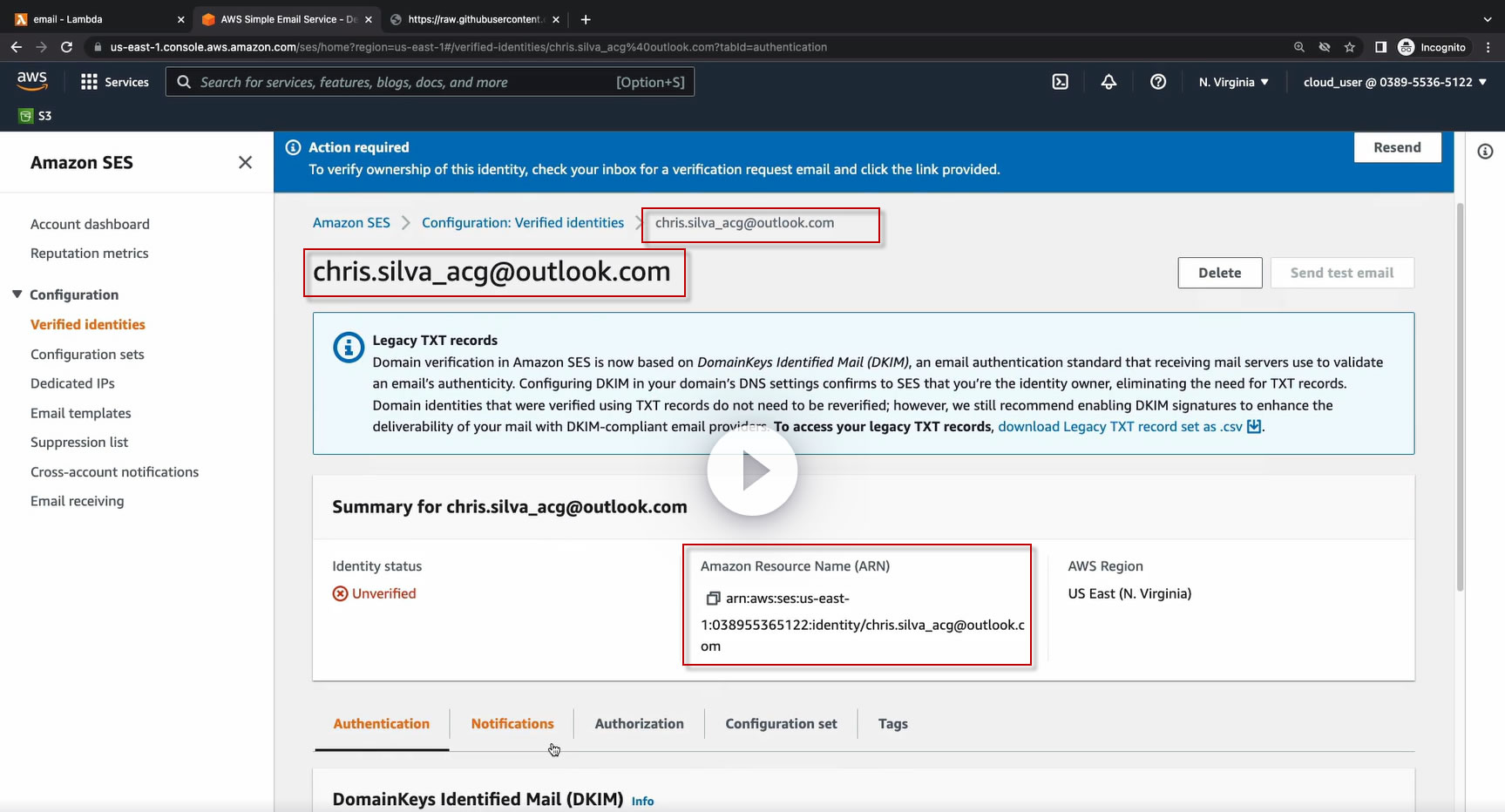The width and height of the screenshot is (1505, 812).
Task: Open the tab search chevron
Action: click(1487, 19)
